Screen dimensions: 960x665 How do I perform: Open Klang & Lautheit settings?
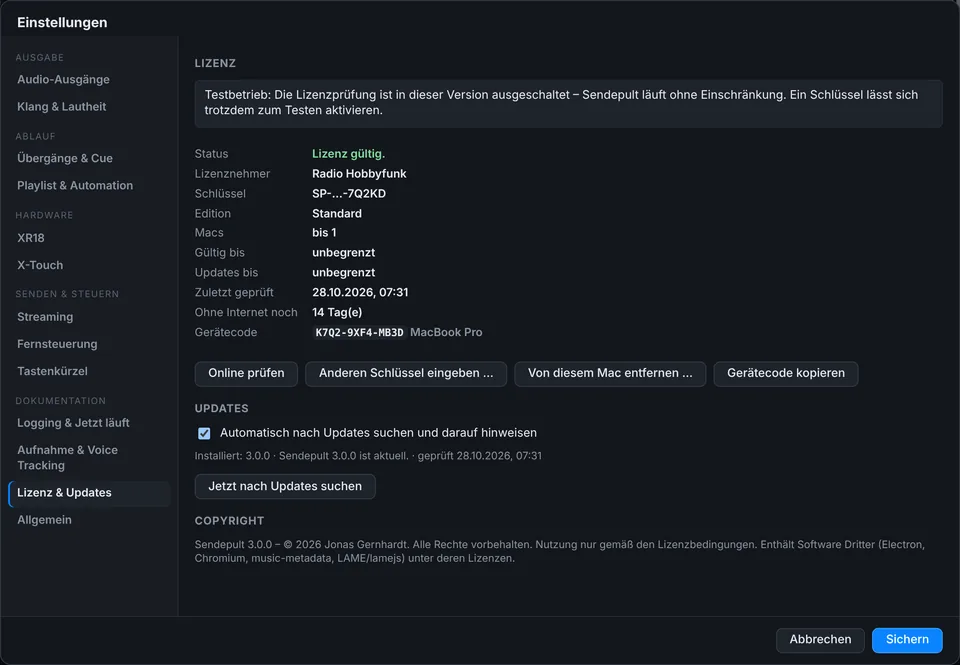pos(89,107)
